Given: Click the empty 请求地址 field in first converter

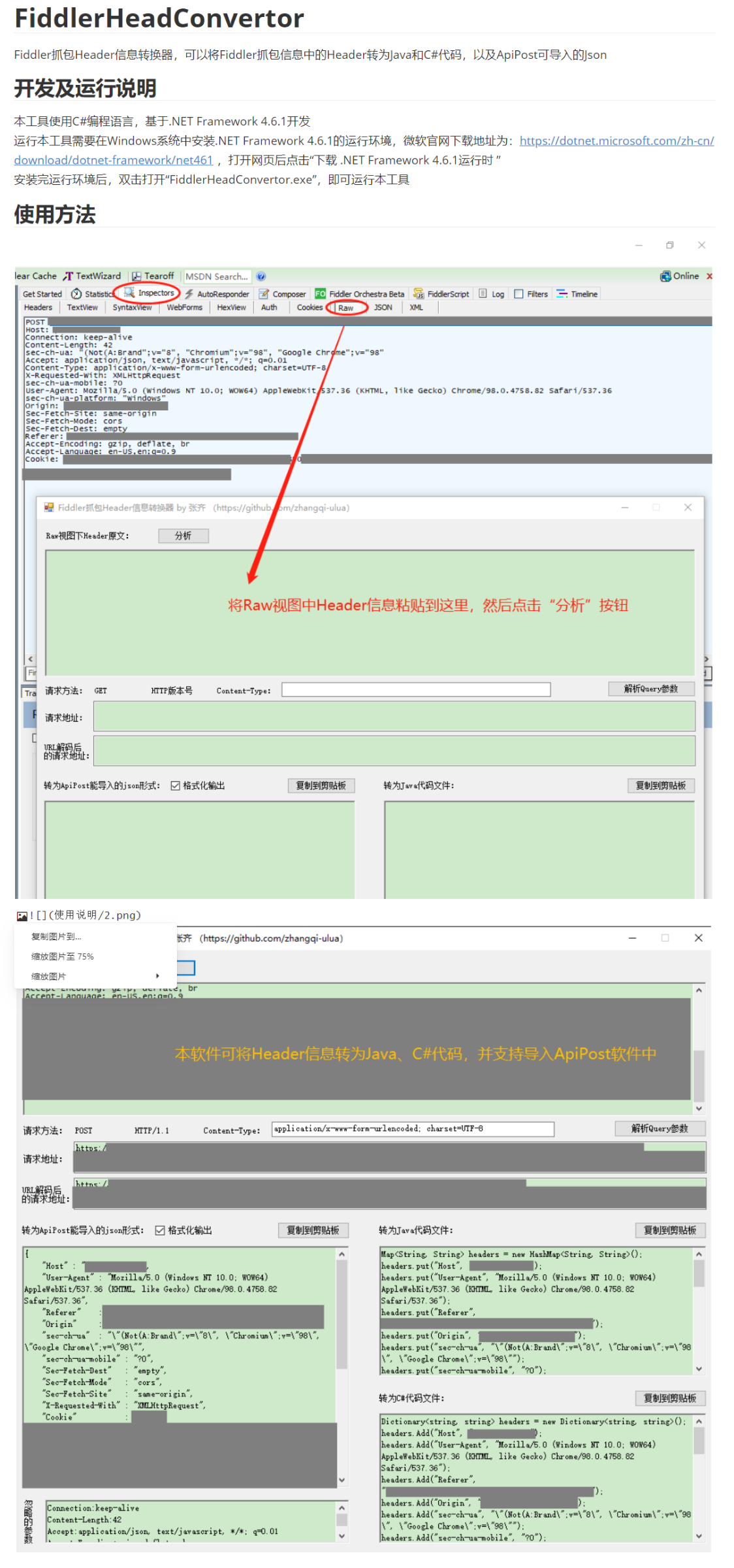Looking at the screenshot, I should [394, 717].
